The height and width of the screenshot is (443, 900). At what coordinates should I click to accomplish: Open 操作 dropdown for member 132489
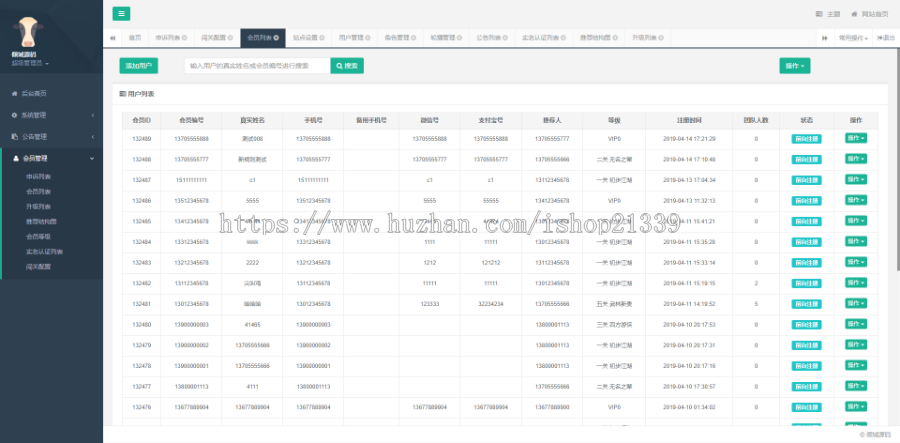856,138
